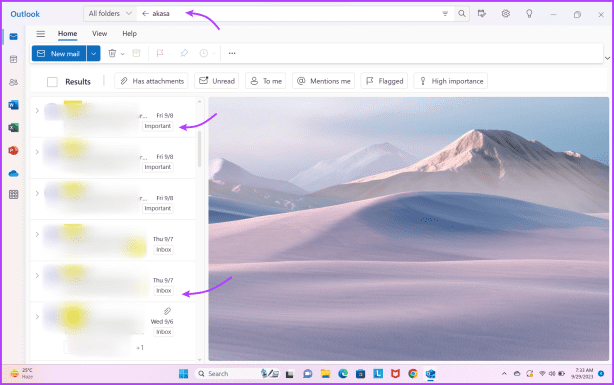Tick the select-all checkbox beside Results

pos(52,82)
